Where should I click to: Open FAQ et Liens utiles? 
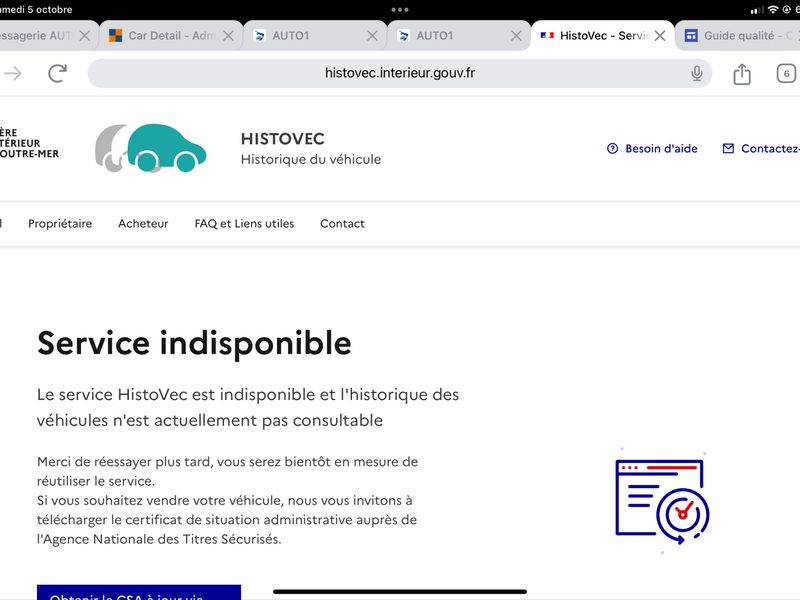pos(244,223)
